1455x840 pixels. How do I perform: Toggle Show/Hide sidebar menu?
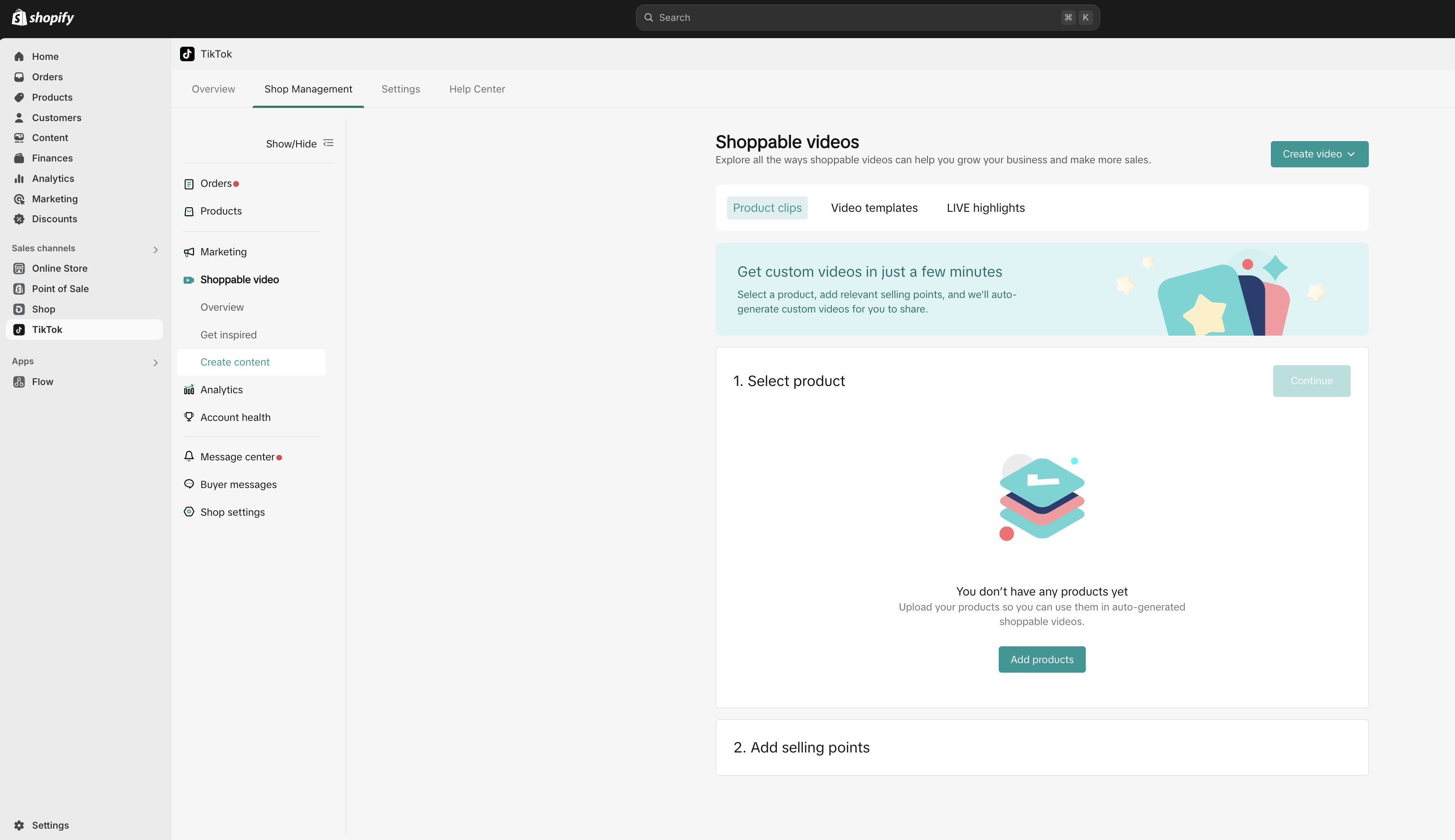pos(328,143)
